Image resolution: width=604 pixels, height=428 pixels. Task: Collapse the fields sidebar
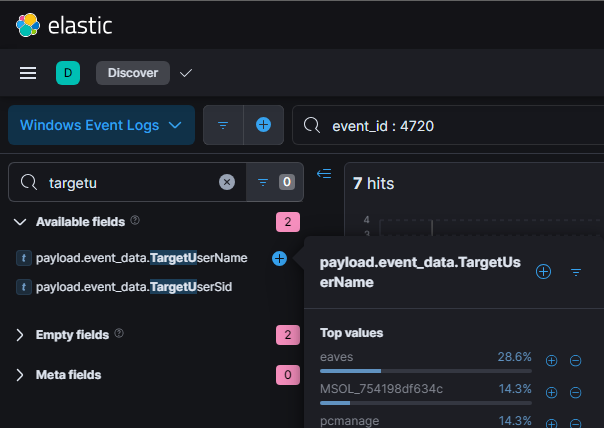(323, 174)
